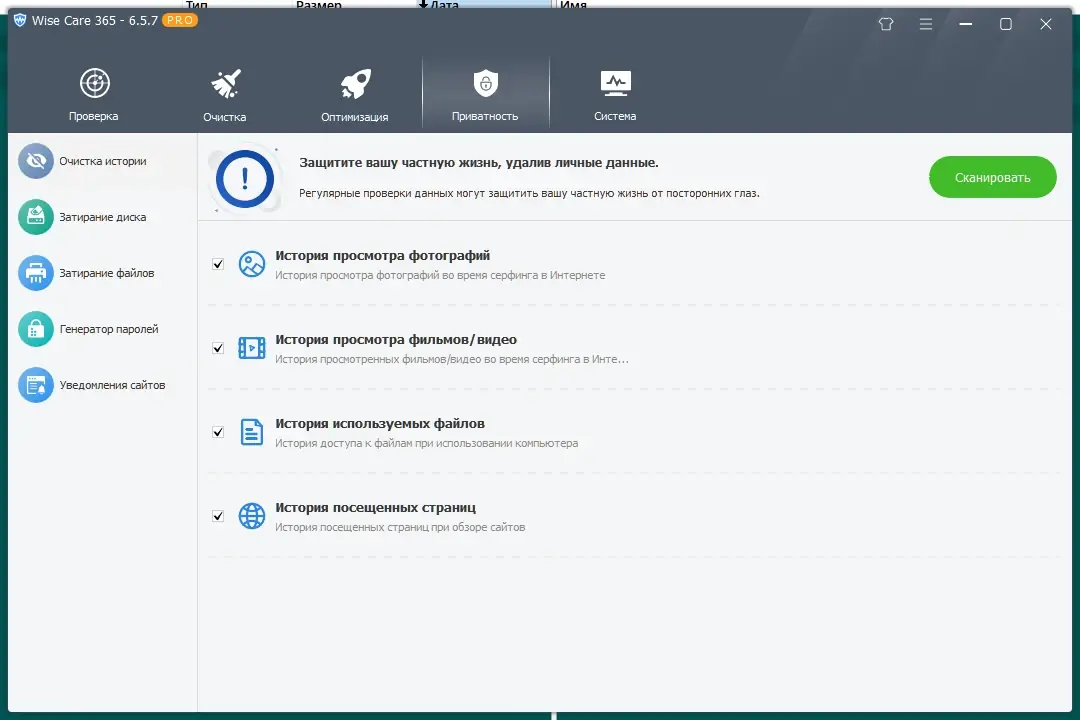Screen dimensions: 1080x720
Task: Click the photo history picture icon
Action: tap(251, 264)
